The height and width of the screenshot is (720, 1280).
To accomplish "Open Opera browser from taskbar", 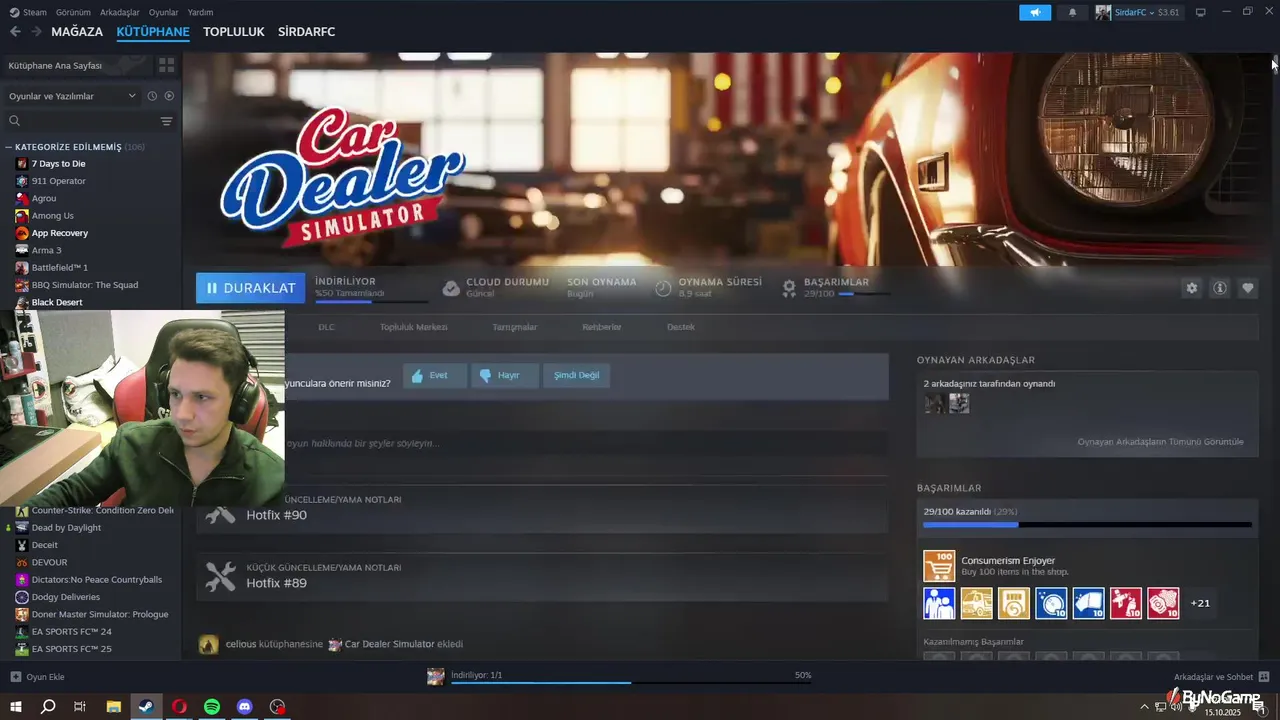I will (x=179, y=707).
